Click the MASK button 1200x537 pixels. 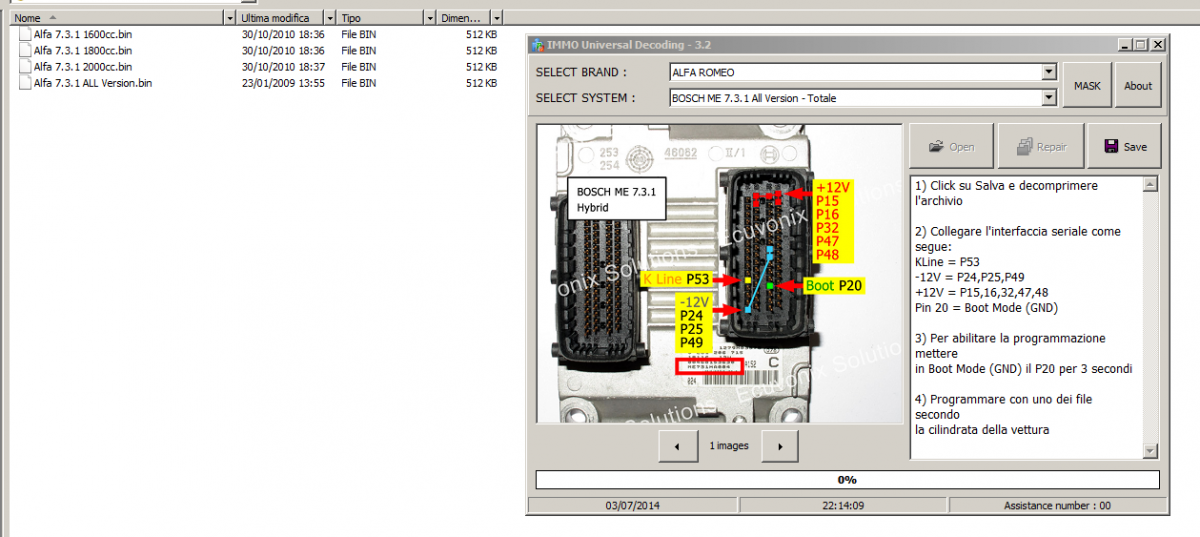pos(1087,86)
